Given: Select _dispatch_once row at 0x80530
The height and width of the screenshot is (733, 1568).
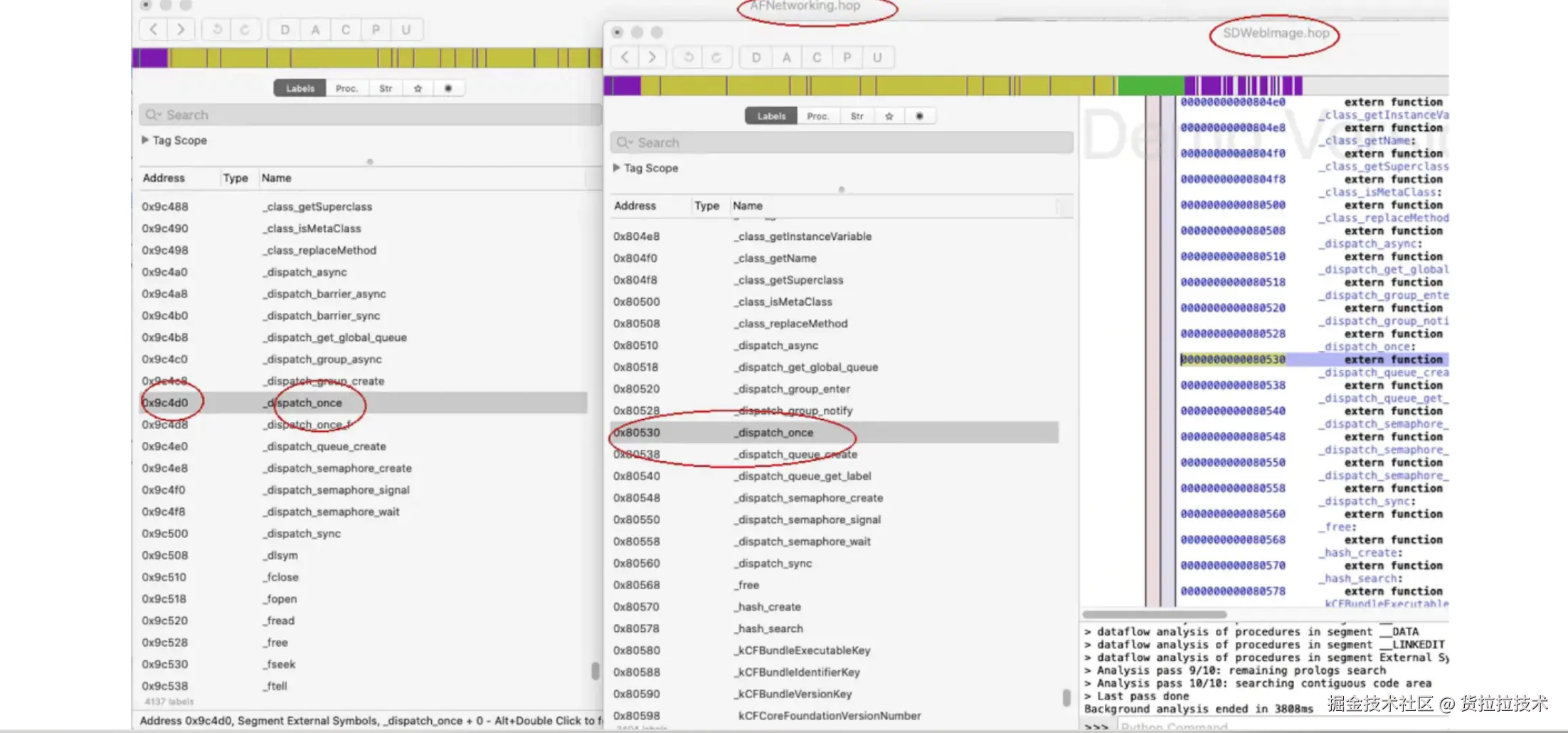Looking at the screenshot, I should tap(835, 433).
